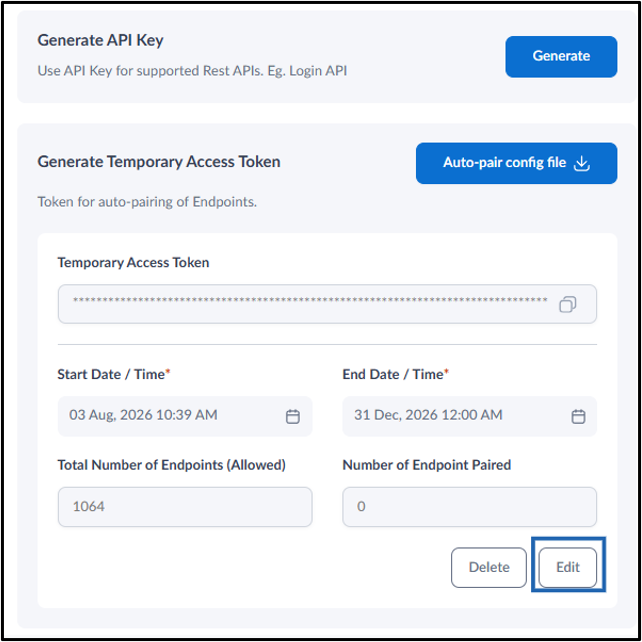Open the End Date calendar picker

578,416
